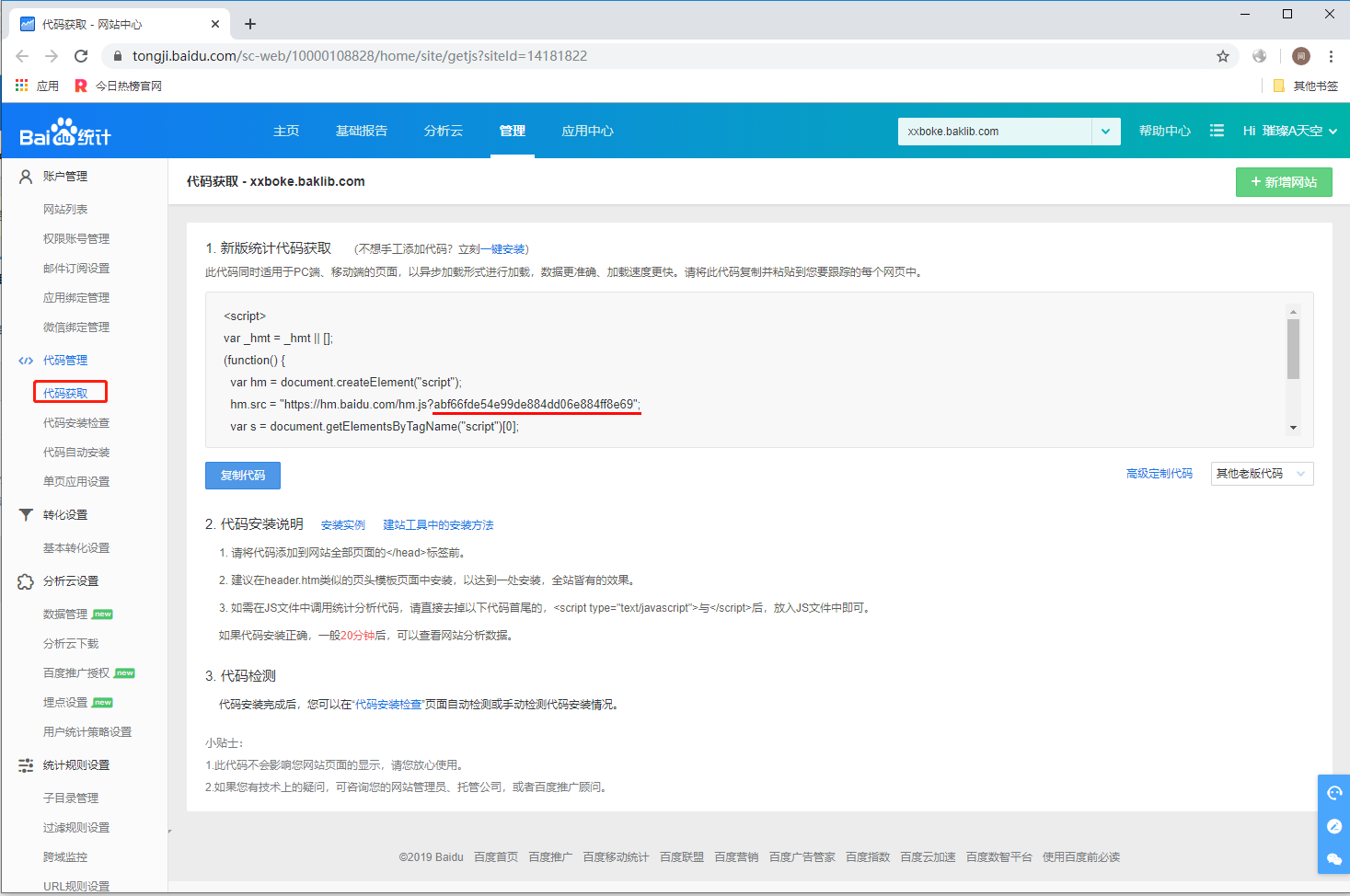Click the top floating customer service icon
This screenshot has width=1350, height=896.
[1334, 793]
